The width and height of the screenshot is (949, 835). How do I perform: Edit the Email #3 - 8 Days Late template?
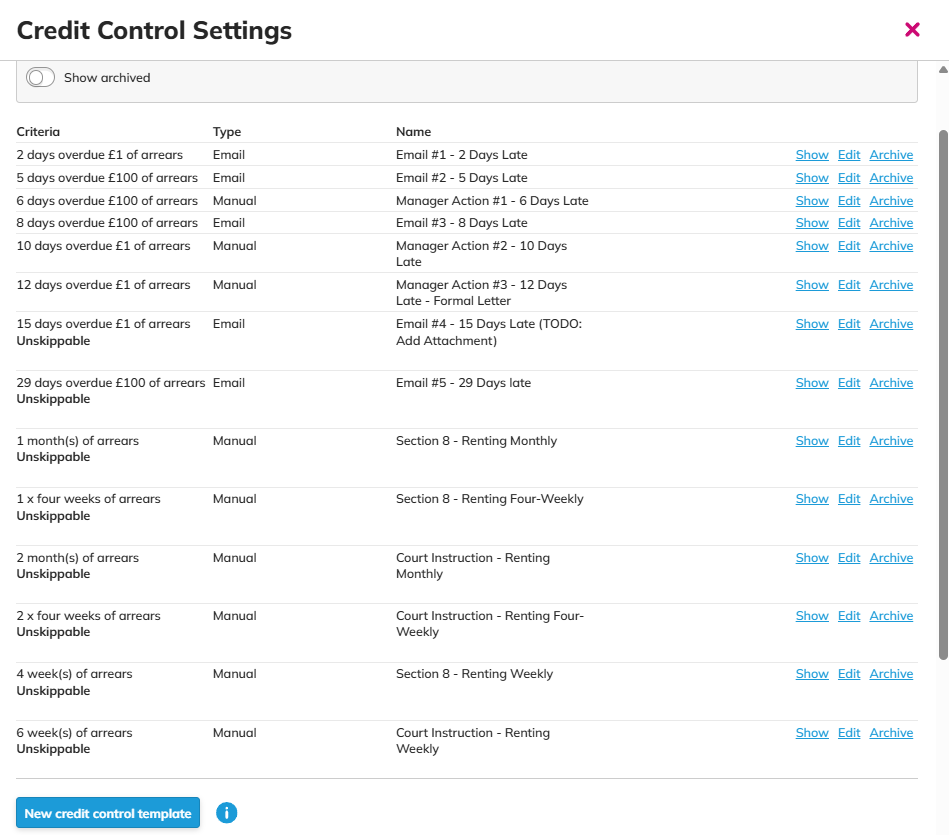(849, 223)
